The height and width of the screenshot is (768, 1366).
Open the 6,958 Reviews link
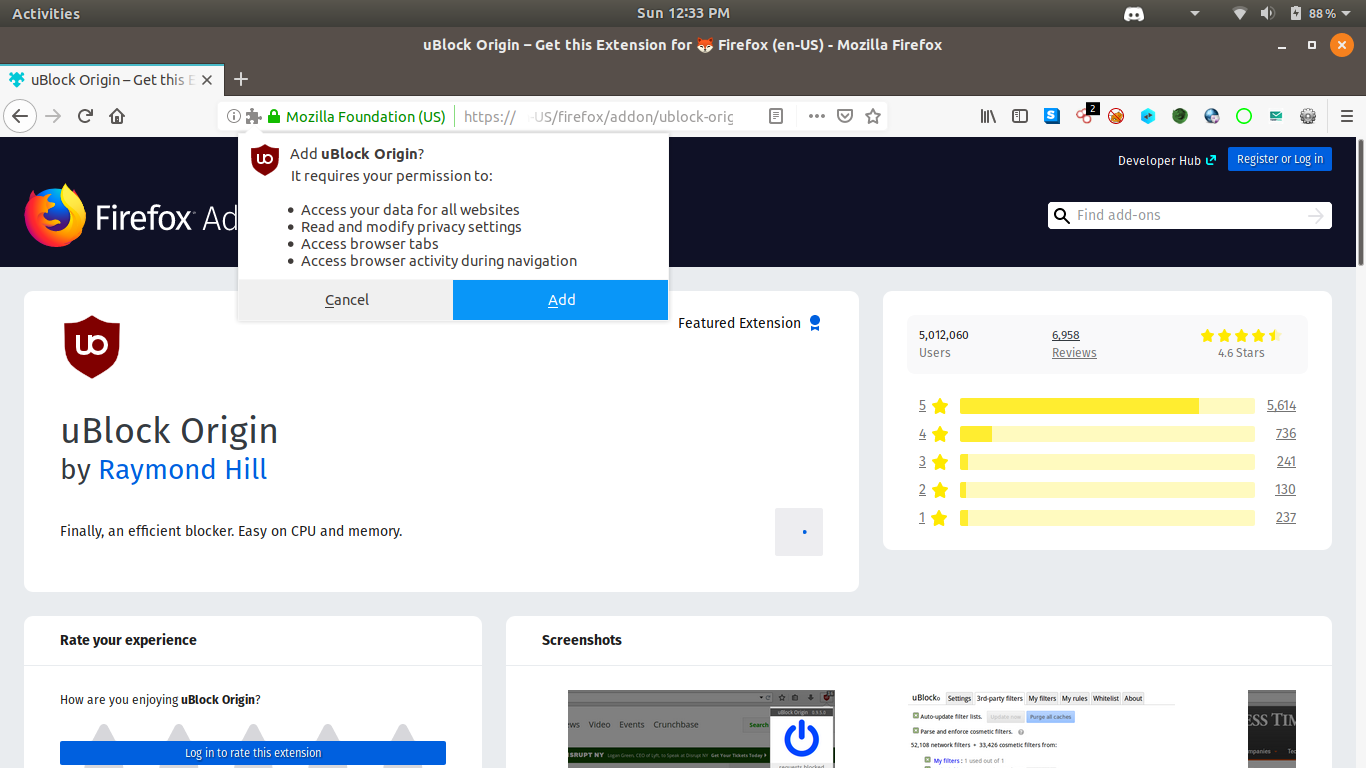point(1074,344)
